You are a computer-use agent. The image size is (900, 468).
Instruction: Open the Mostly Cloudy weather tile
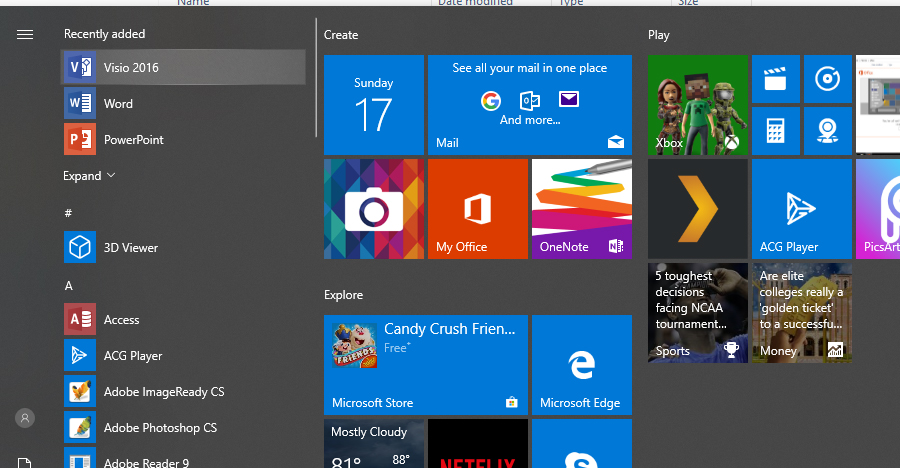(374, 443)
